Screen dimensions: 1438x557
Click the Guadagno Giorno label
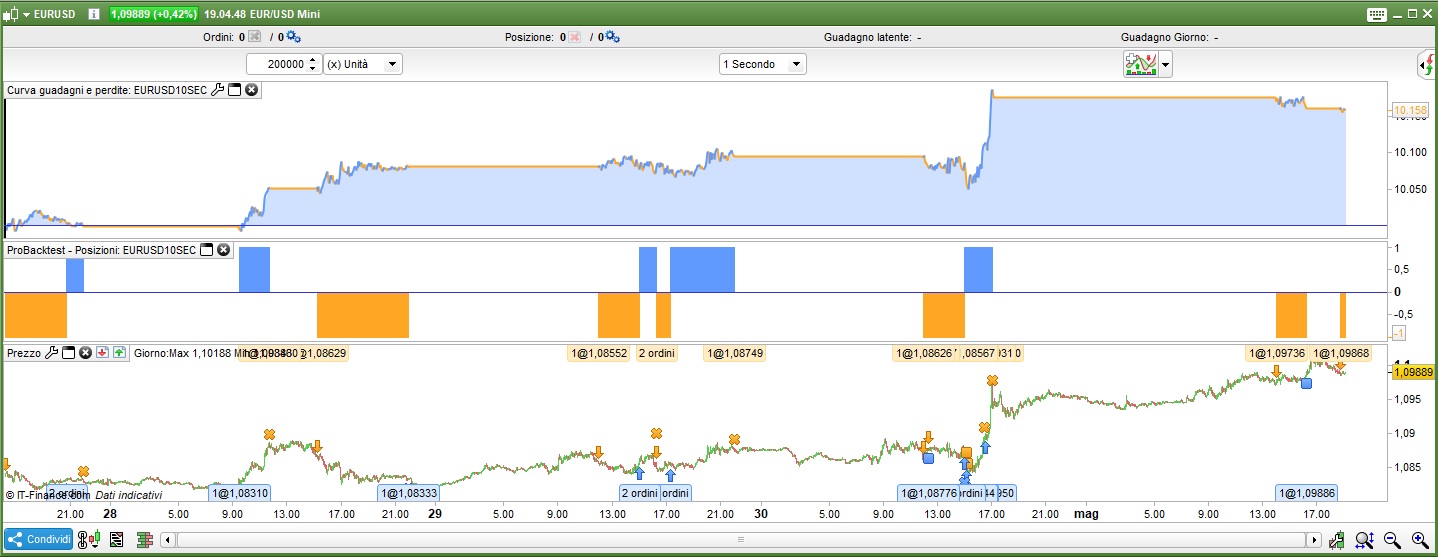[1165, 37]
